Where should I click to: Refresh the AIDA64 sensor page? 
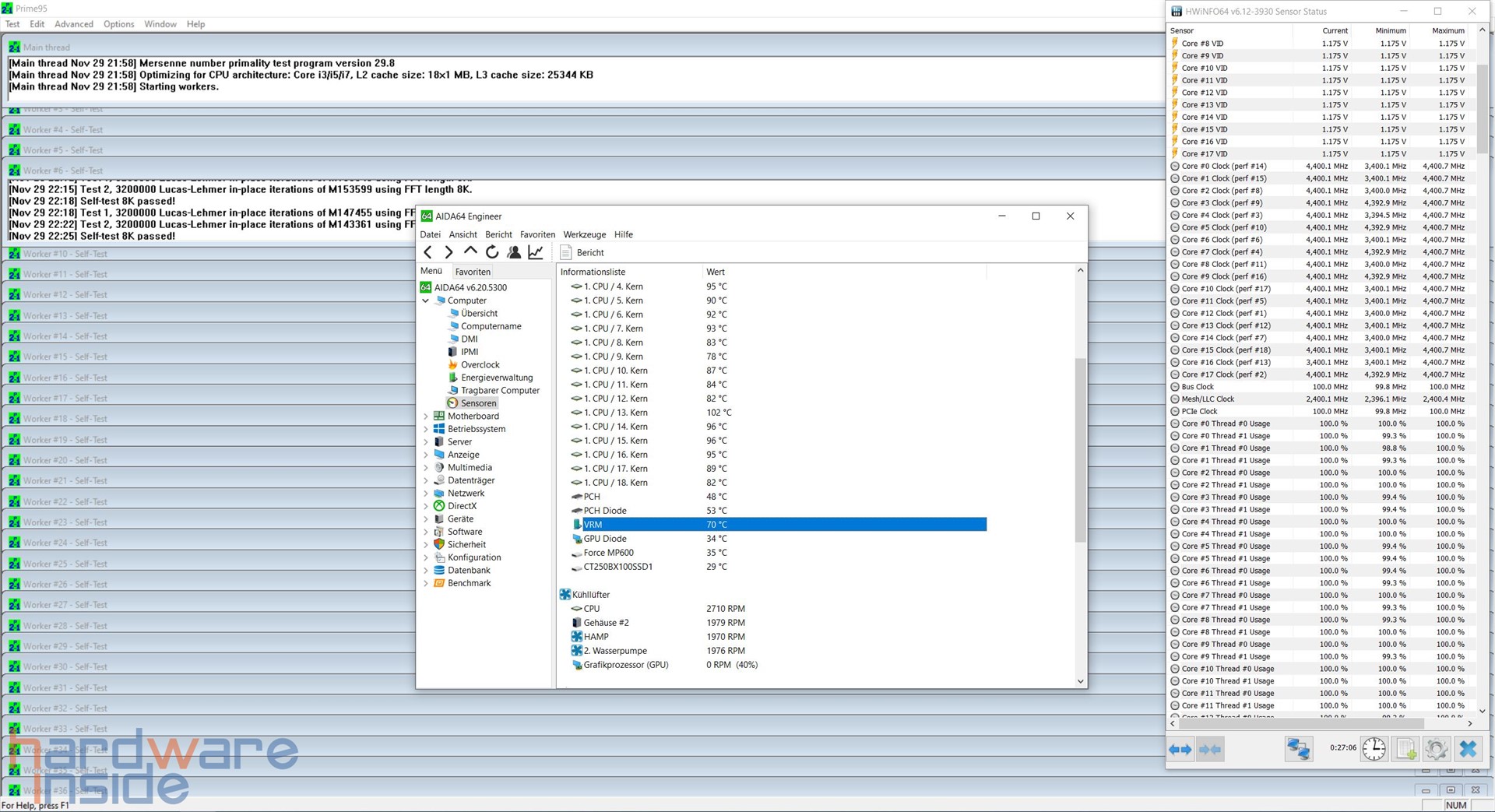(492, 252)
